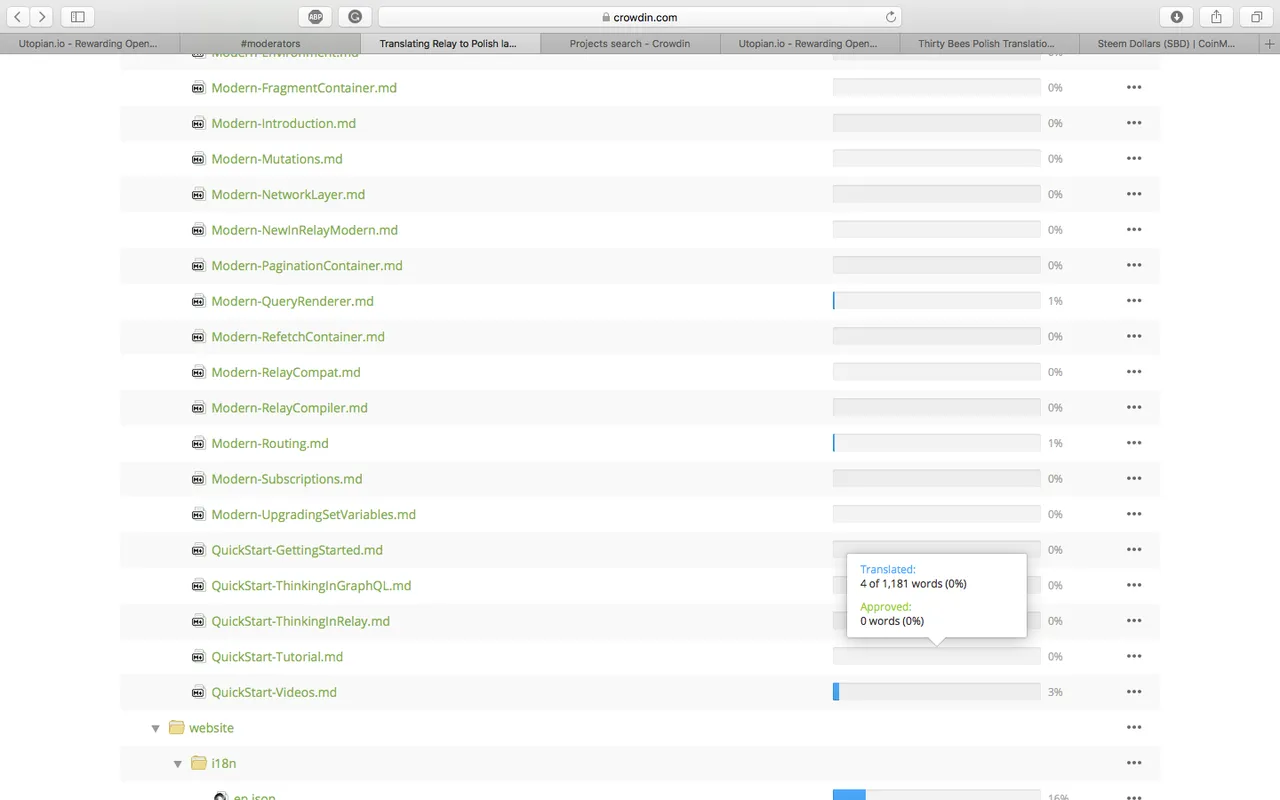Image resolution: width=1280 pixels, height=800 pixels.
Task: Open the Safari downloads button
Action: coord(1176,17)
